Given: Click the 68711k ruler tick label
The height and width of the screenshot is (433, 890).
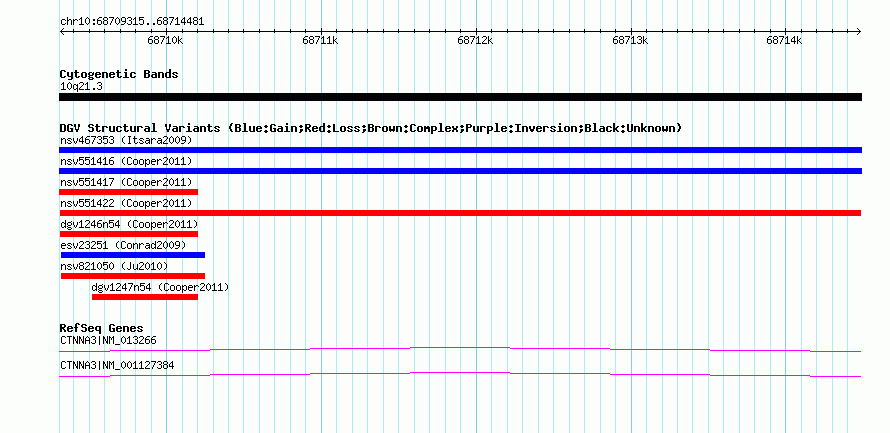Looking at the screenshot, I should pos(320,40).
